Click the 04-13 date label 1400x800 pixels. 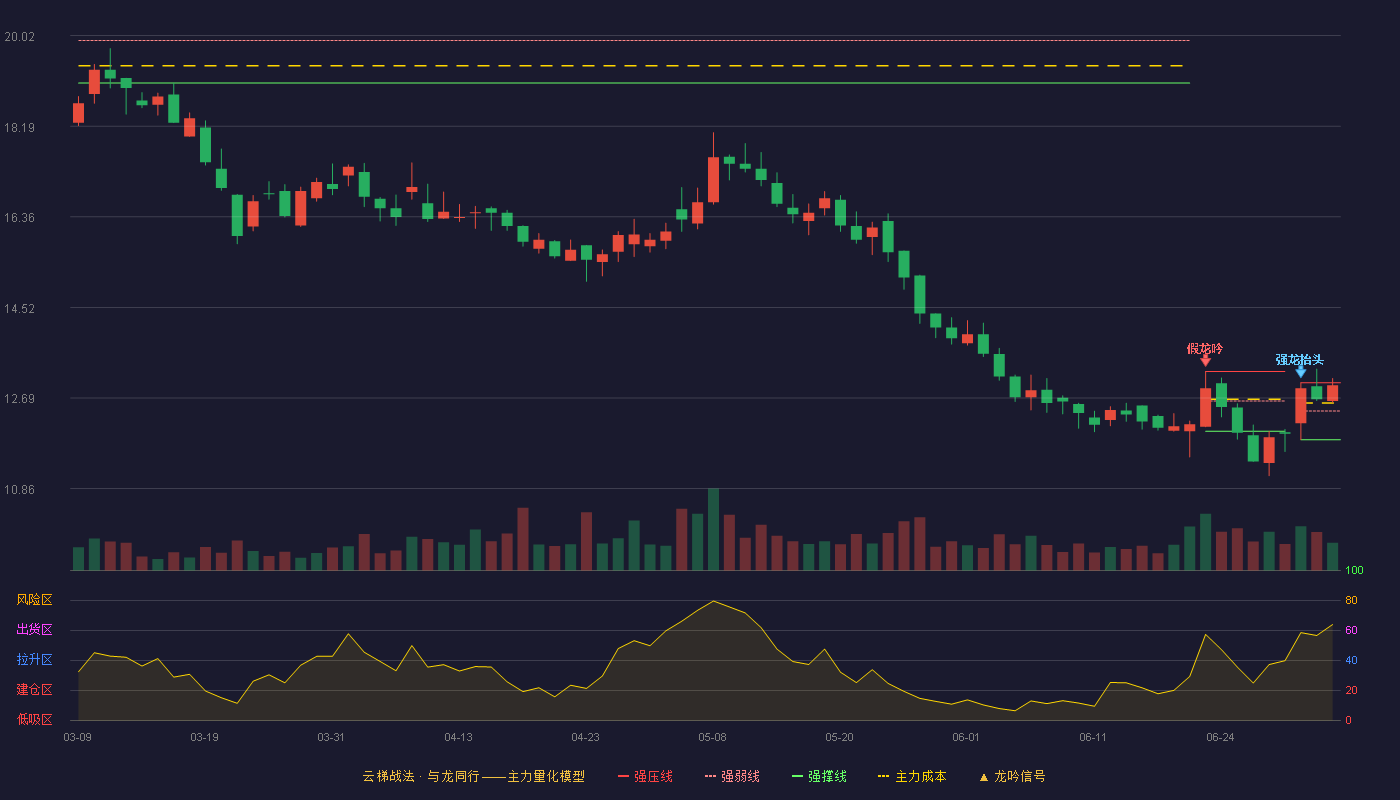tap(458, 737)
